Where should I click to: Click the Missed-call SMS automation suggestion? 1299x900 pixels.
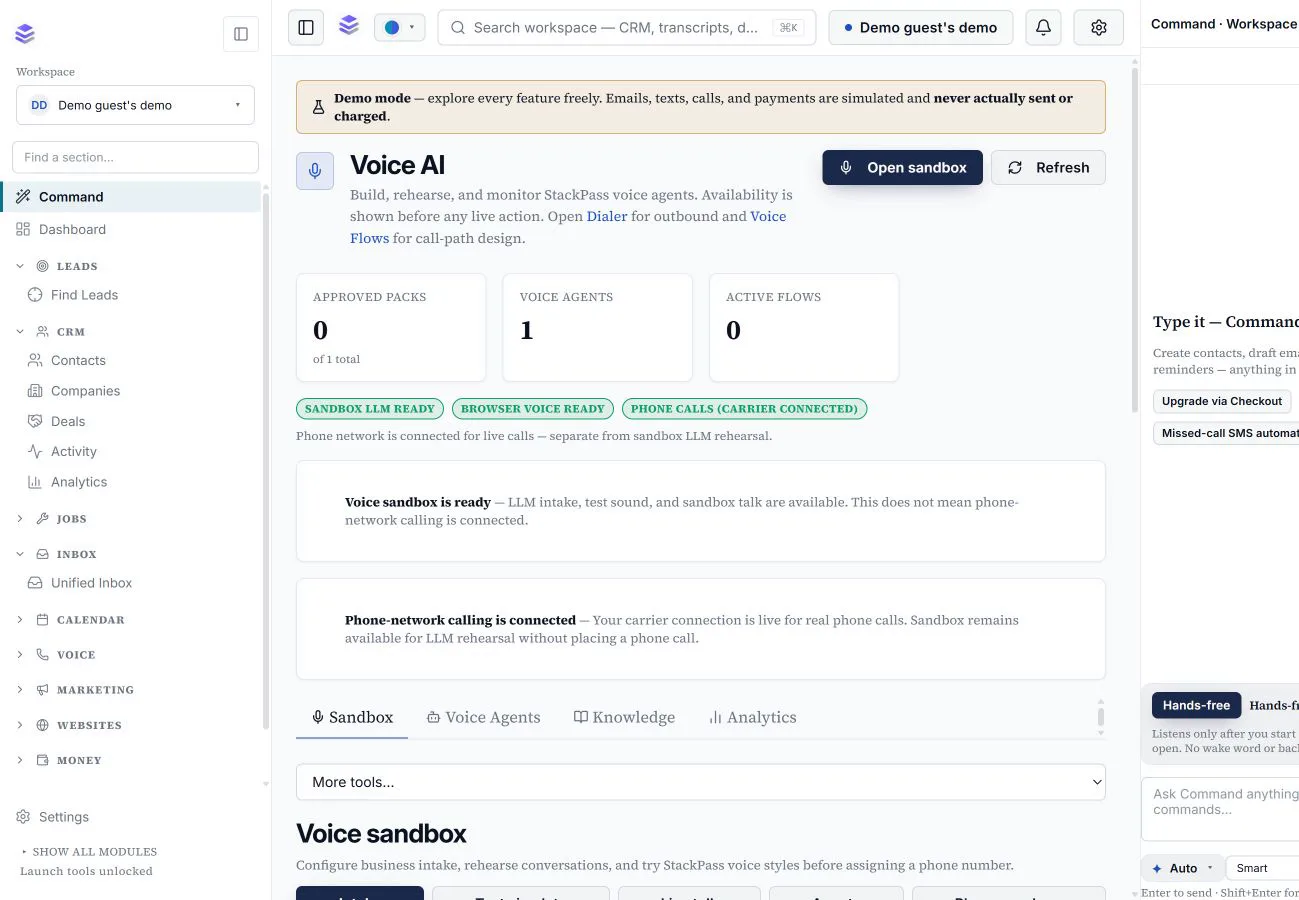pyautogui.click(x=1226, y=433)
